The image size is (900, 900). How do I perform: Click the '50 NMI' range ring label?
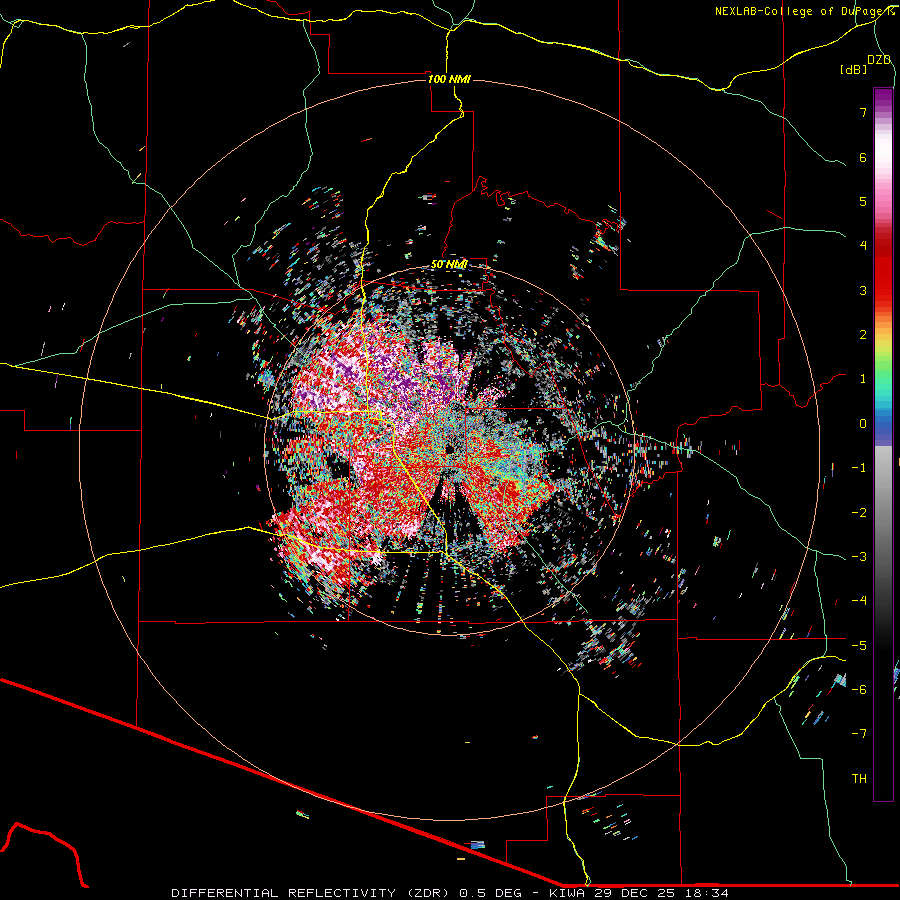coord(449,265)
